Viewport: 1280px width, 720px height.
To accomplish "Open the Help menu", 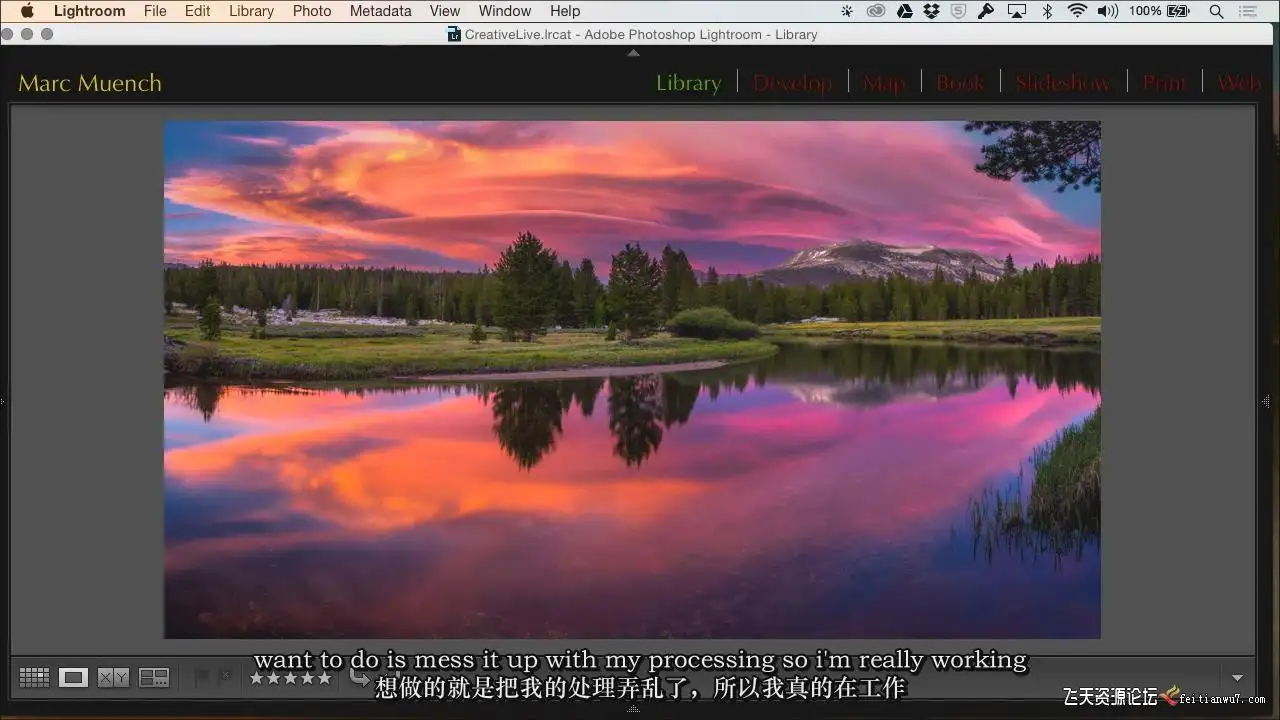I will click(x=565, y=11).
